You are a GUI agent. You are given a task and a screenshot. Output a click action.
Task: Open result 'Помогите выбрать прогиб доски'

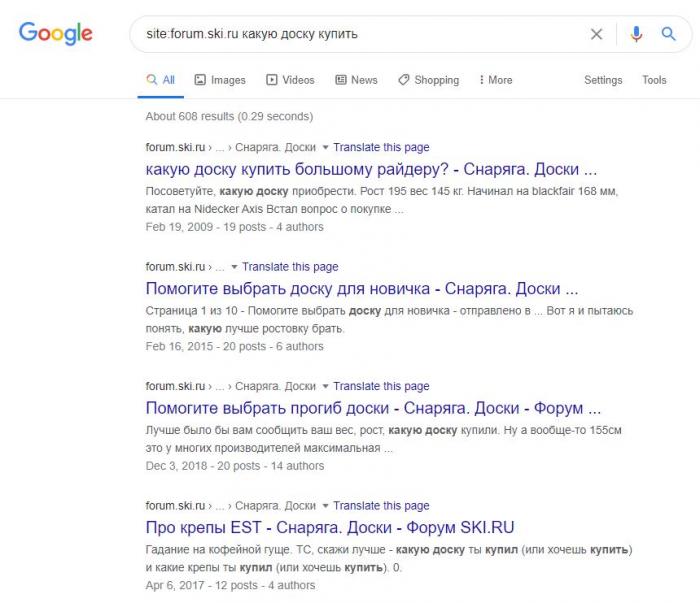coord(373,408)
